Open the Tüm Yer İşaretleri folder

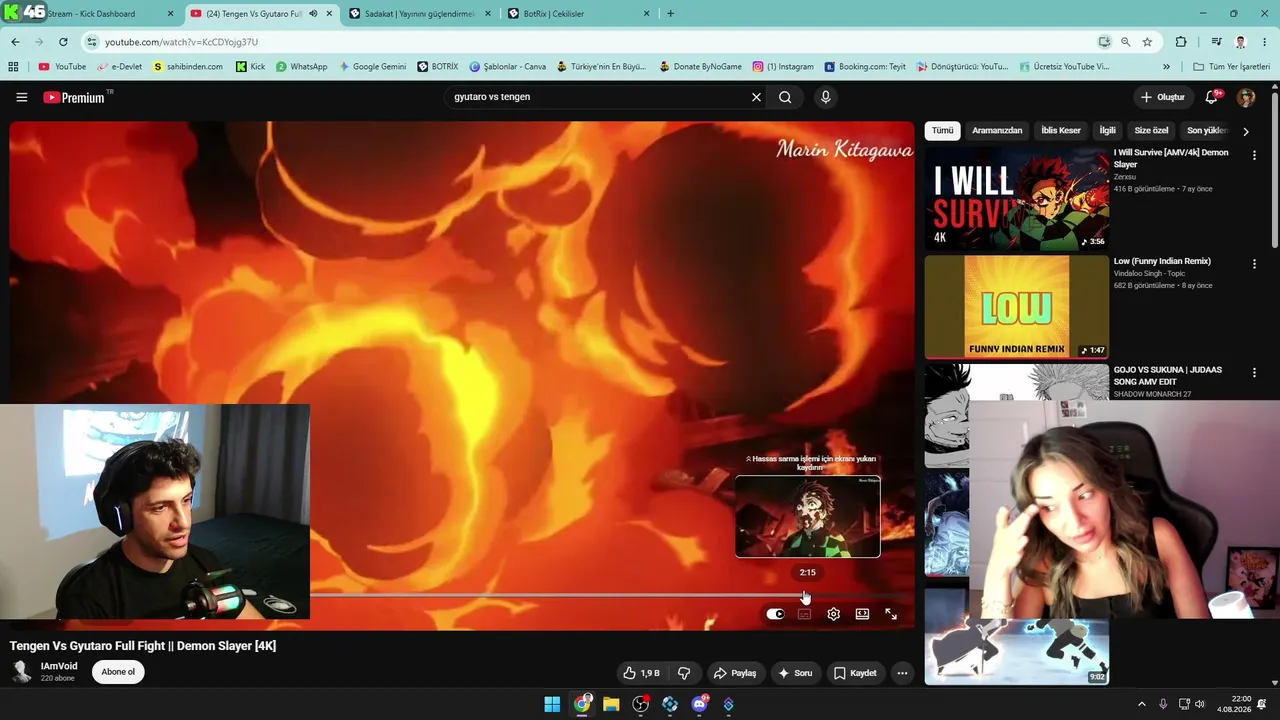pyautogui.click(x=1231, y=67)
